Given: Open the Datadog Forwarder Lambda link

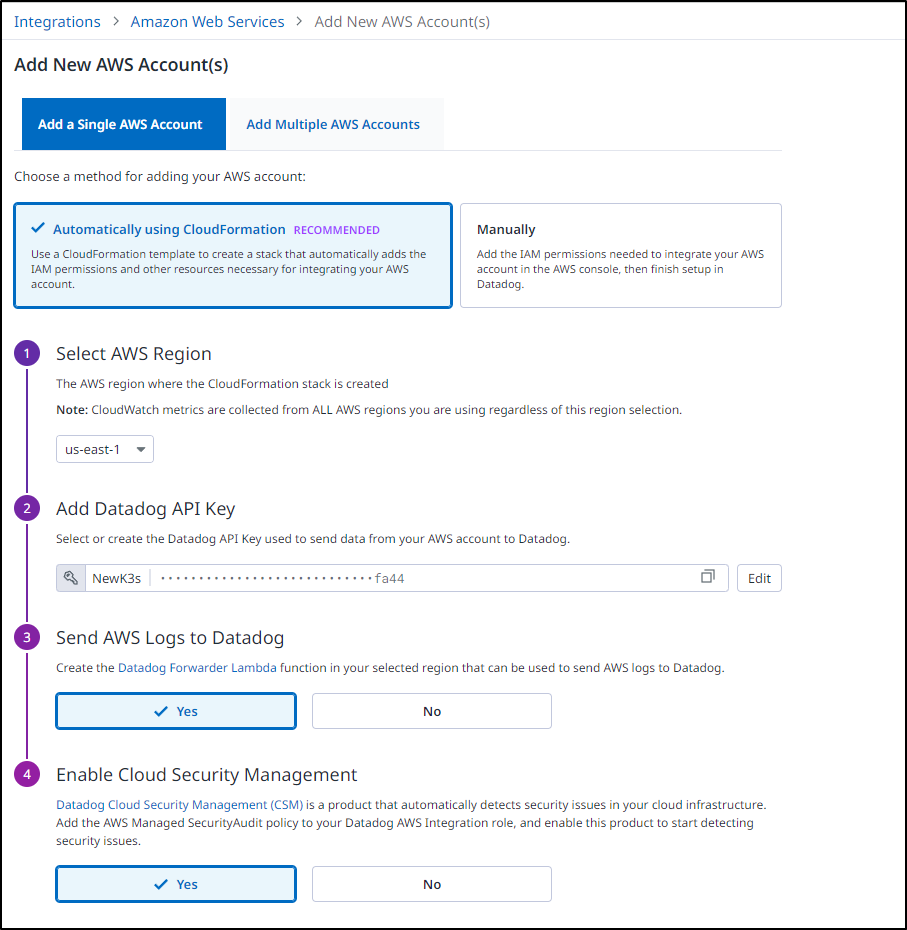Looking at the screenshot, I should pos(198,668).
